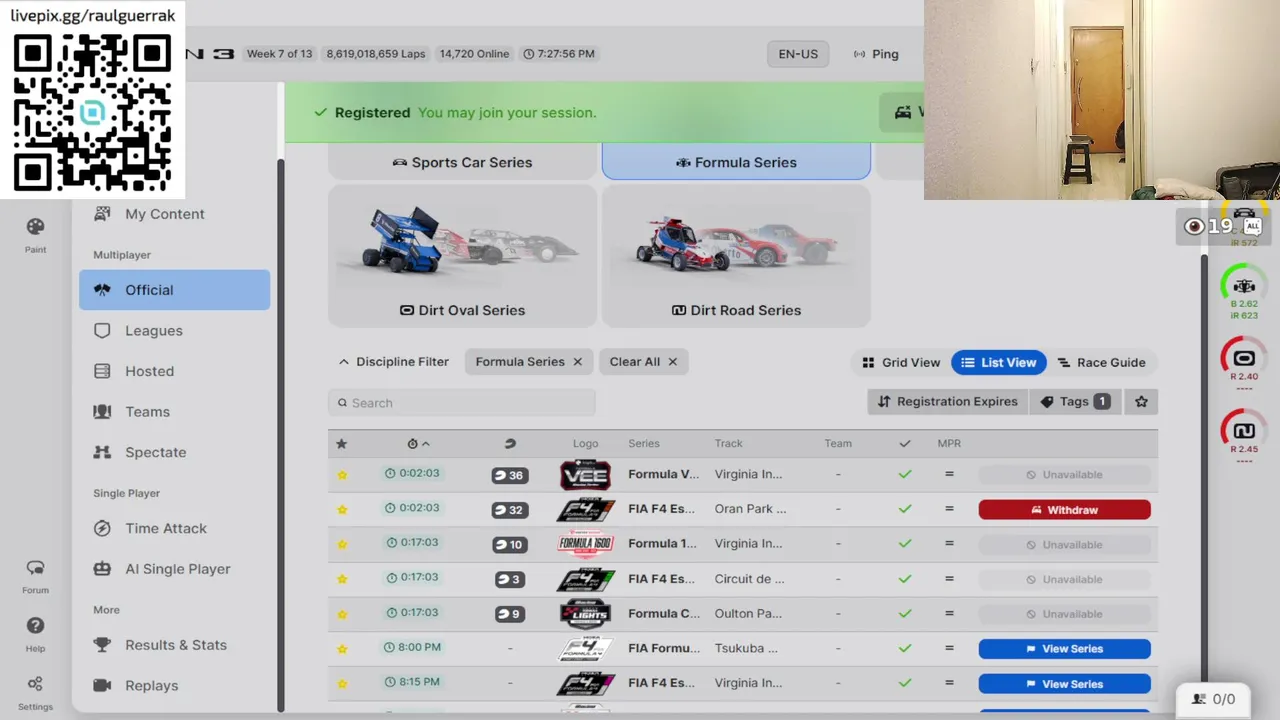Viewport: 1280px width, 720px height.
Task: Click the Formula C Lights series logo
Action: (585, 614)
